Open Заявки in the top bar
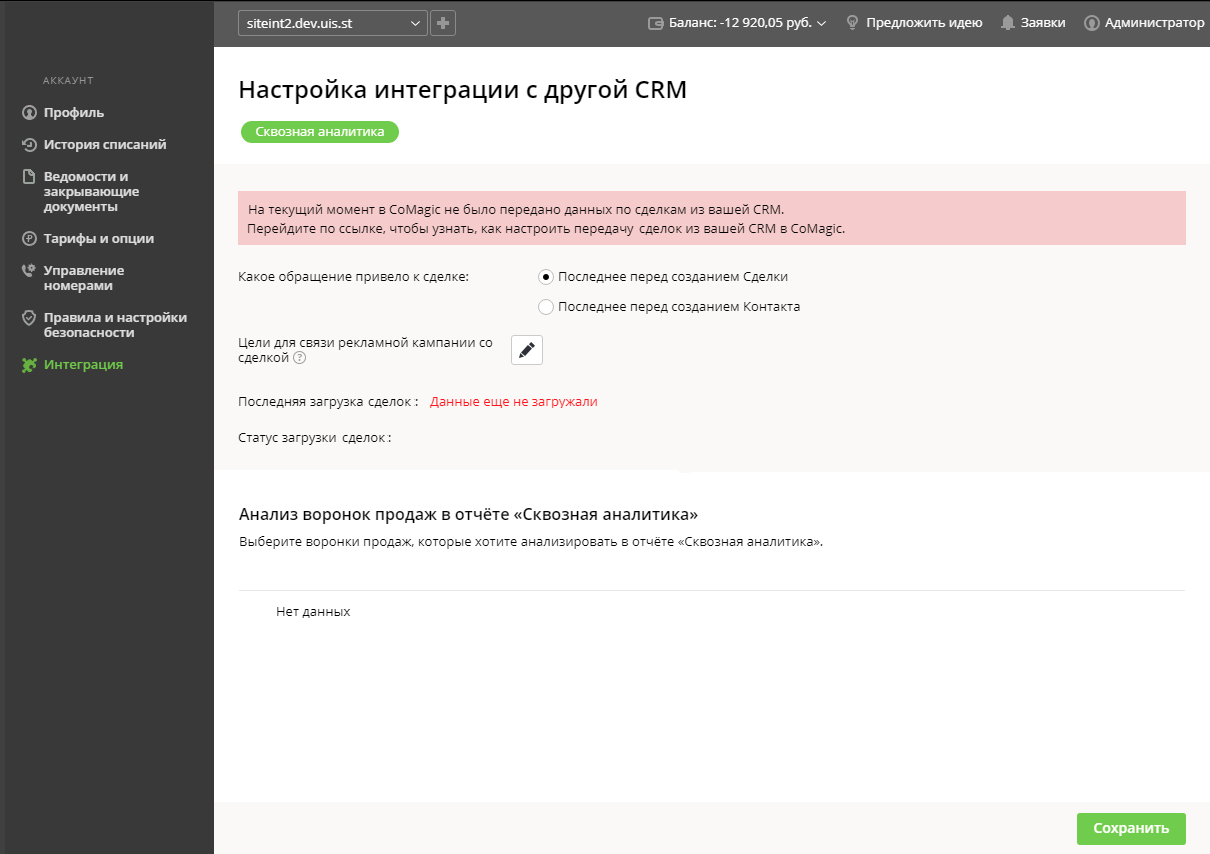Viewport: 1210px width, 854px height. [1033, 23]
